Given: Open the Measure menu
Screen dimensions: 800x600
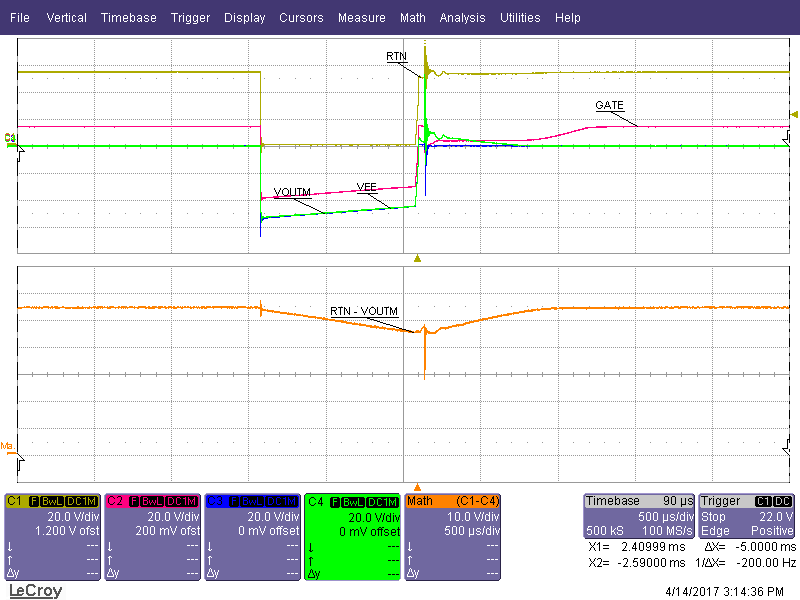Looking at the screenshot, I should pyautogui.click(x=361, y=18).
